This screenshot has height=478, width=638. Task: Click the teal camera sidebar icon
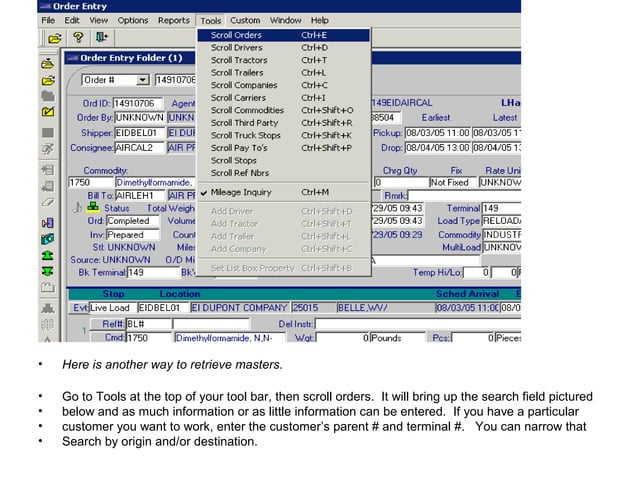coord(48,239)
